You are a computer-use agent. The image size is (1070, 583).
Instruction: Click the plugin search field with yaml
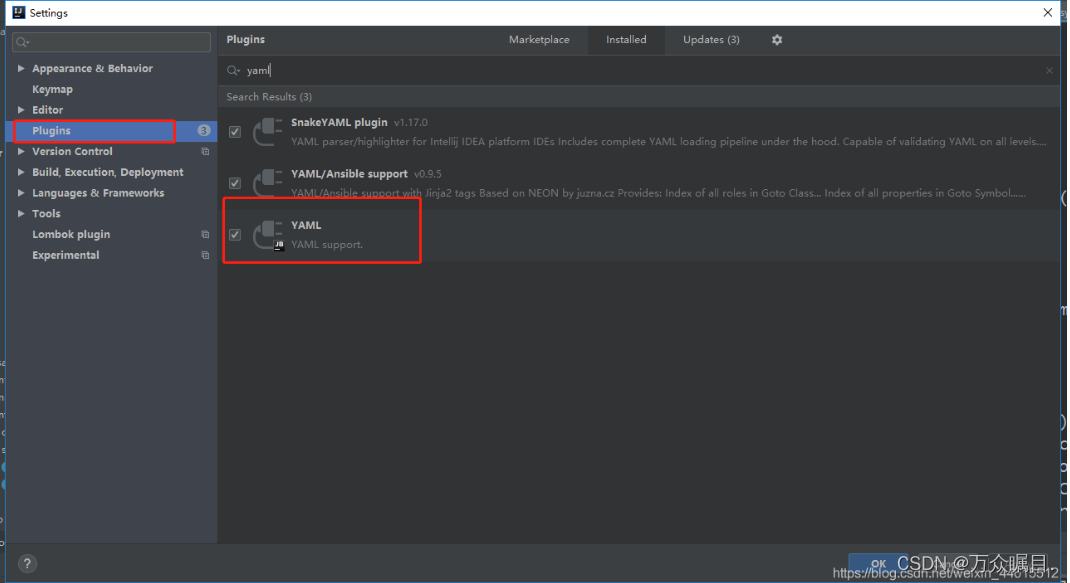(x=639, y=70)
